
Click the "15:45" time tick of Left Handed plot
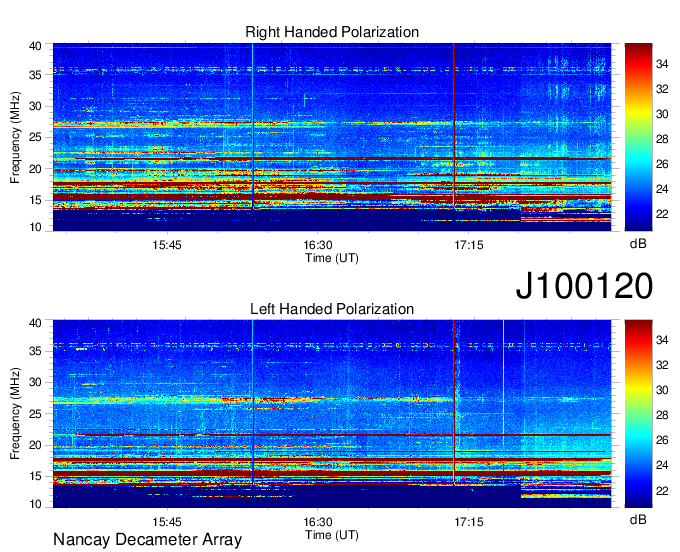pyautogui.click(x=167, y=522)
